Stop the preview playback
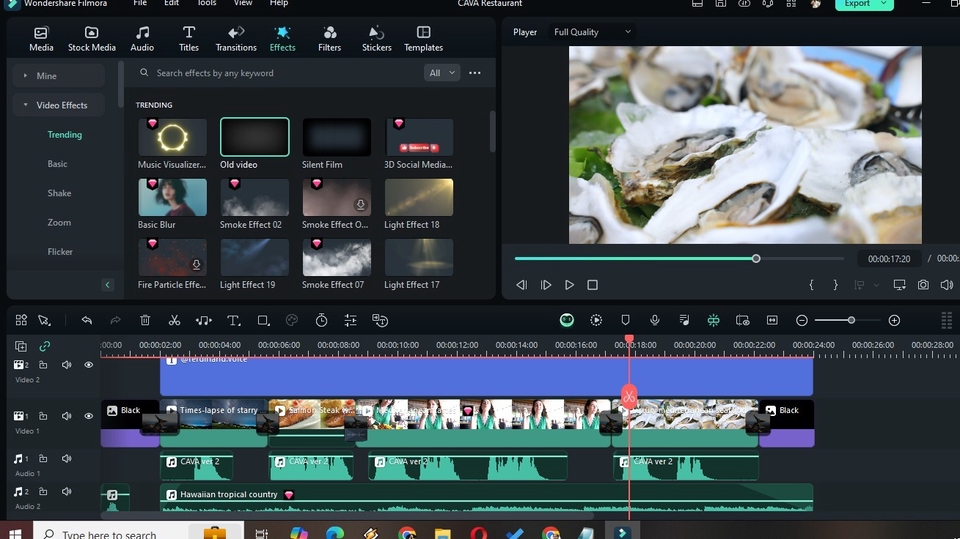Screen dimensions: 960x539 [x=592, y=285]
